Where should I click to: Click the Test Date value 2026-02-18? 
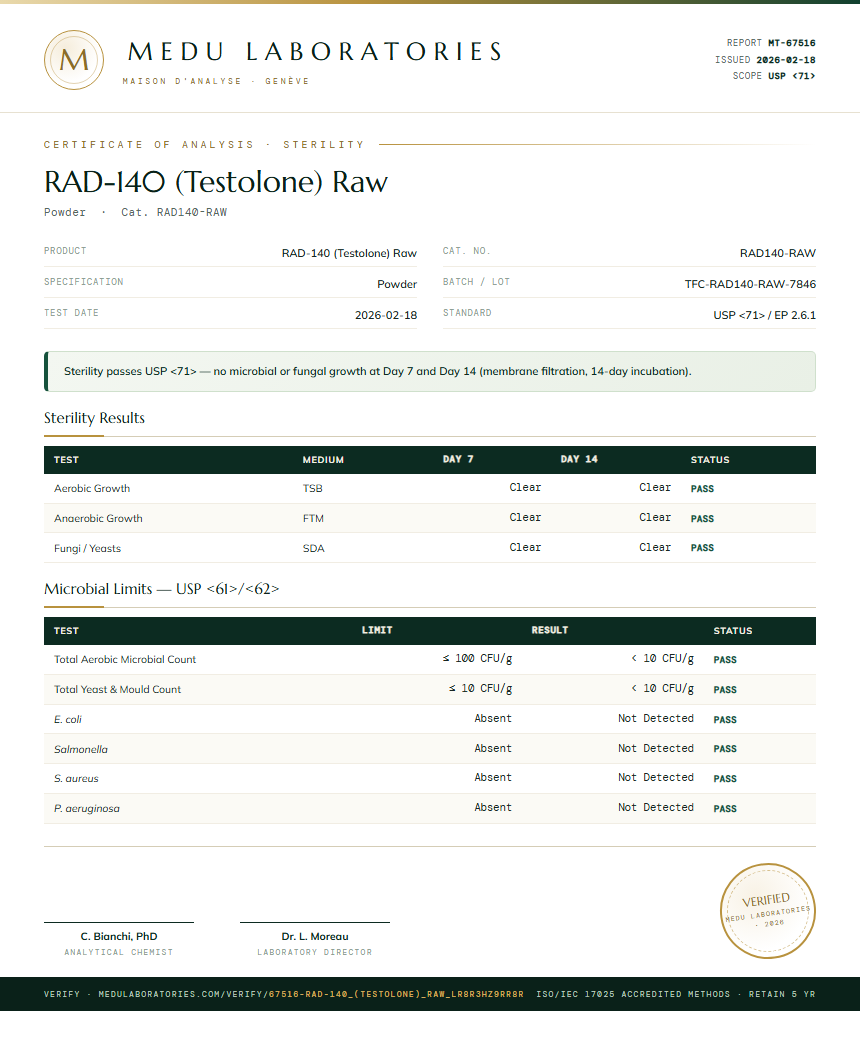pos(386,315)
